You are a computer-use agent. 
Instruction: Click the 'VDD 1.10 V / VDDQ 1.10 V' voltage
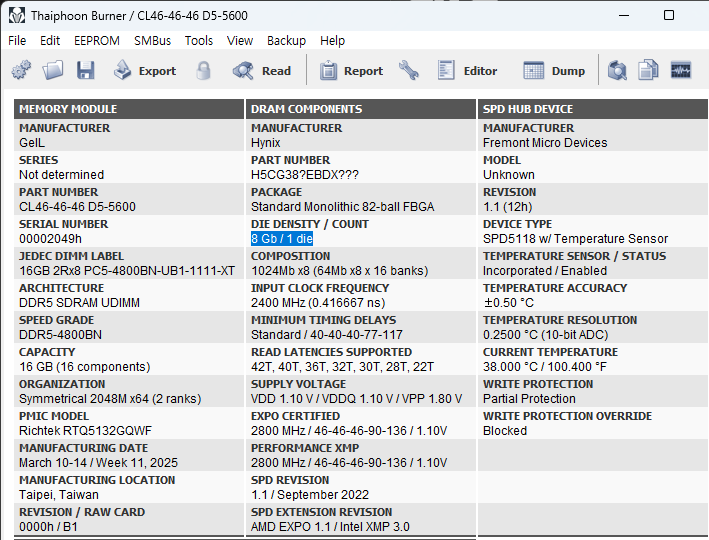[356, 399]
